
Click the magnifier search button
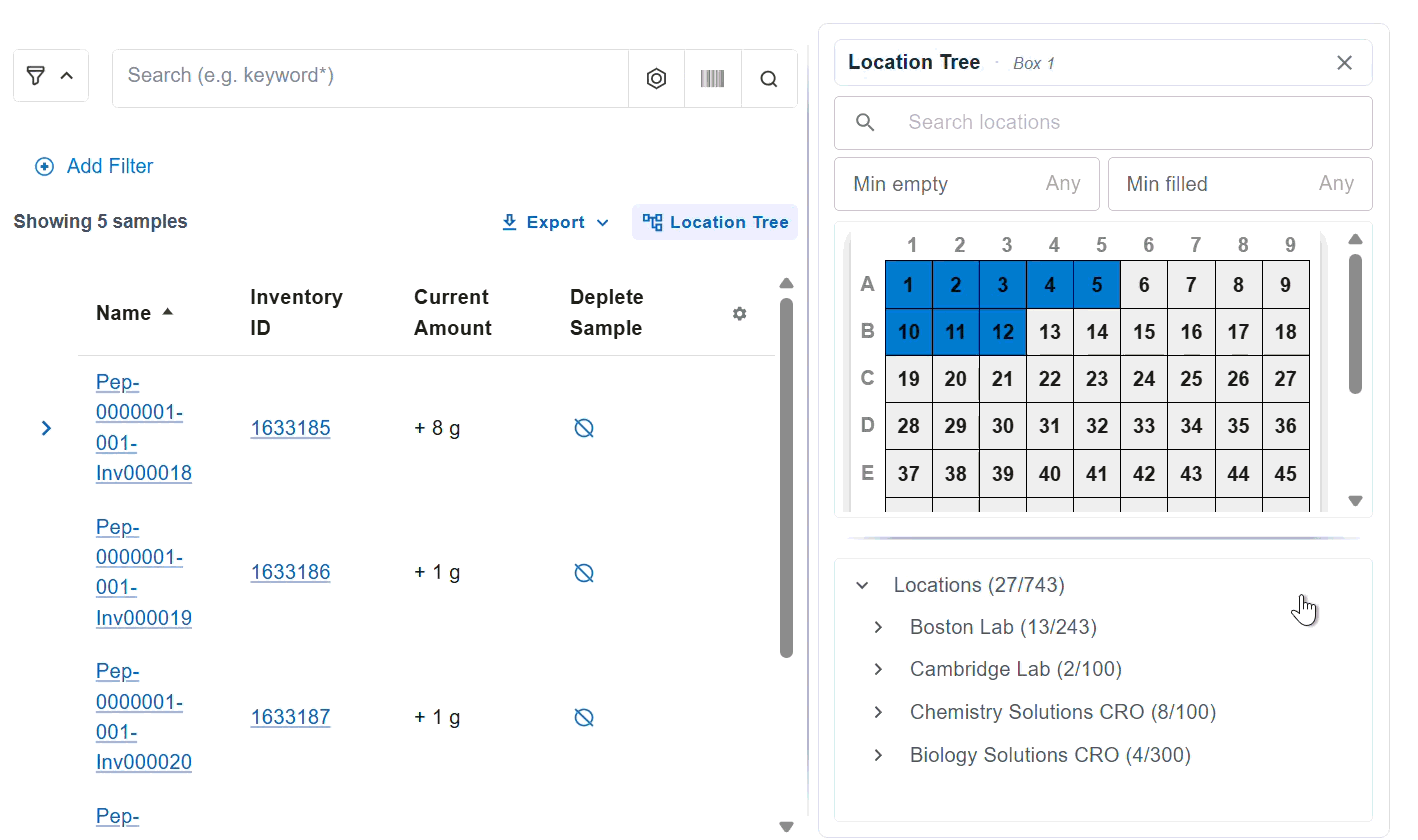[x=769, y=79]
